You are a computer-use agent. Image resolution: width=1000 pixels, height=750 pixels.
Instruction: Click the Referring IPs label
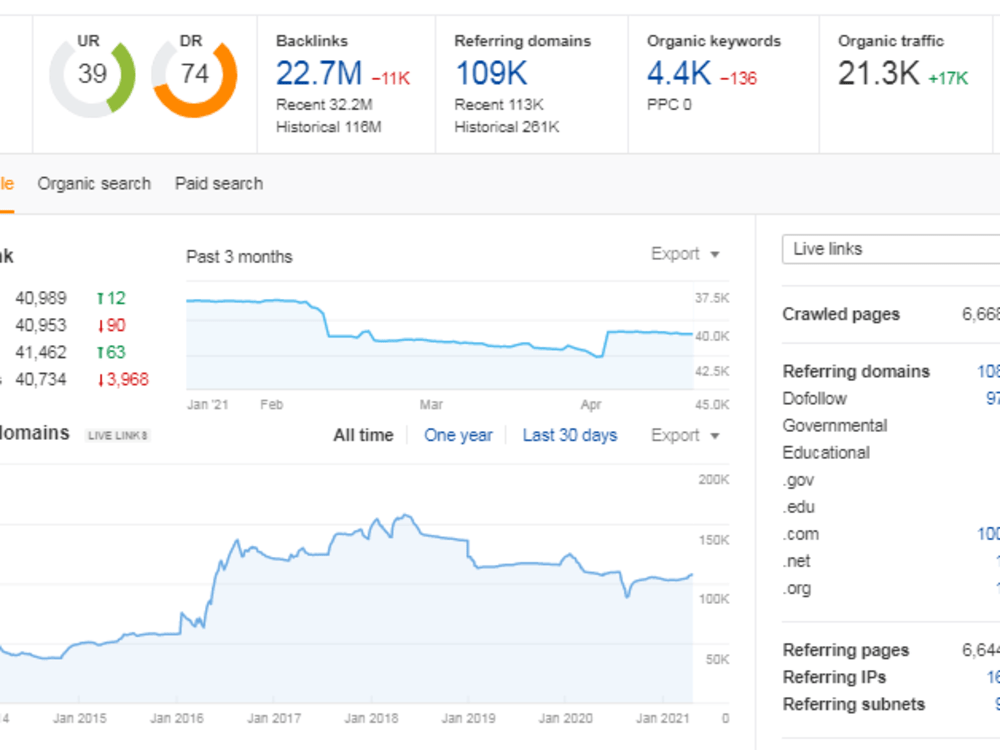click(x=834, y=677)
